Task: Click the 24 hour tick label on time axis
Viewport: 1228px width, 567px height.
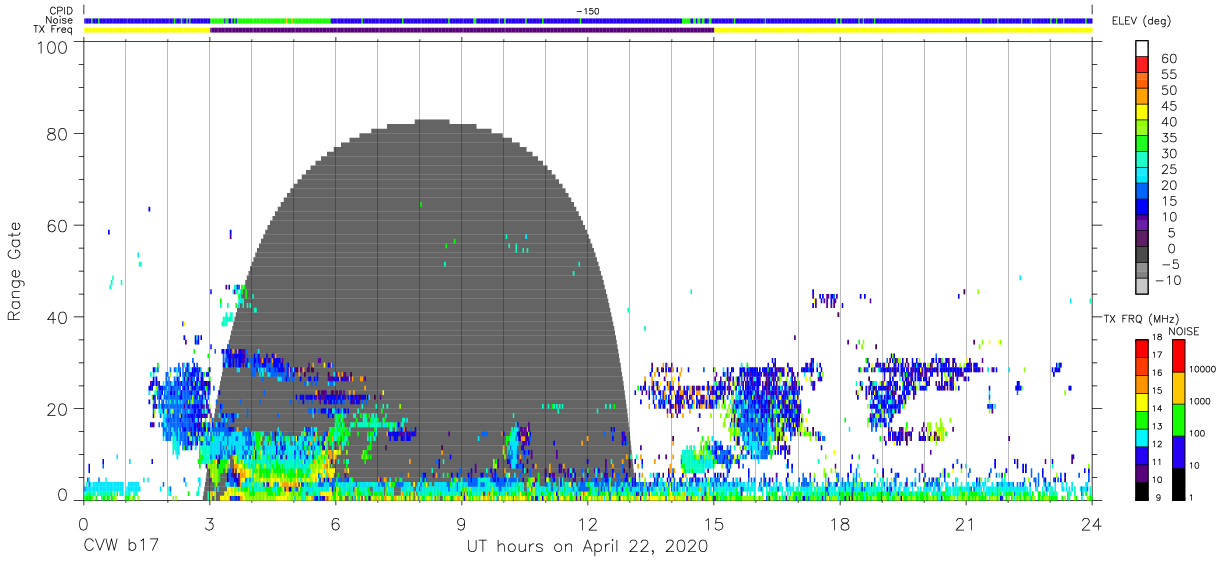Action: click(x=1092, y=524)
